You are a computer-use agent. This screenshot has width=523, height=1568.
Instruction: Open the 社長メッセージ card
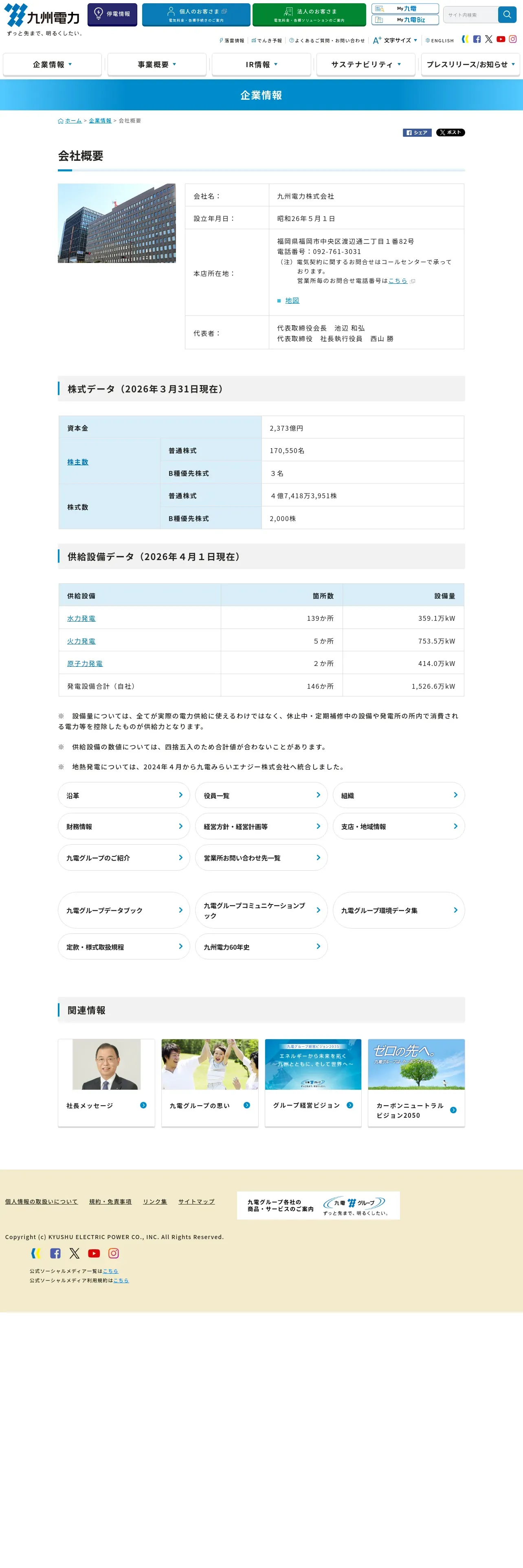[x=107, y=1082]
